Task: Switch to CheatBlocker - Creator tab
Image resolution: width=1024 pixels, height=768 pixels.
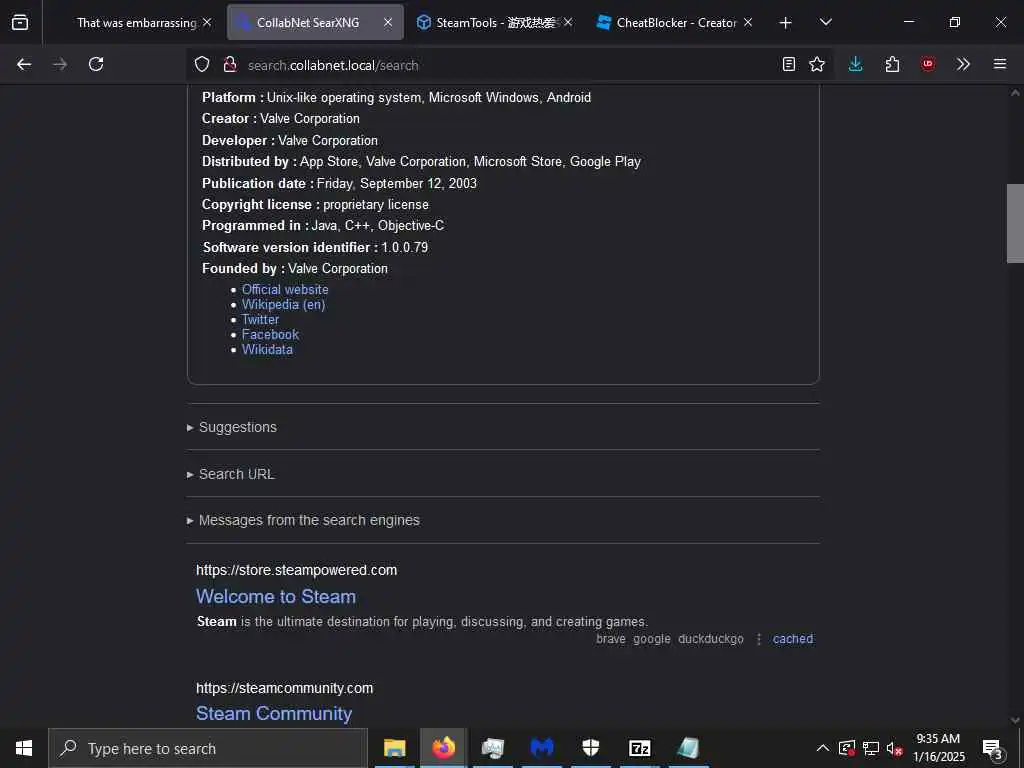Action: pos(675,23)
